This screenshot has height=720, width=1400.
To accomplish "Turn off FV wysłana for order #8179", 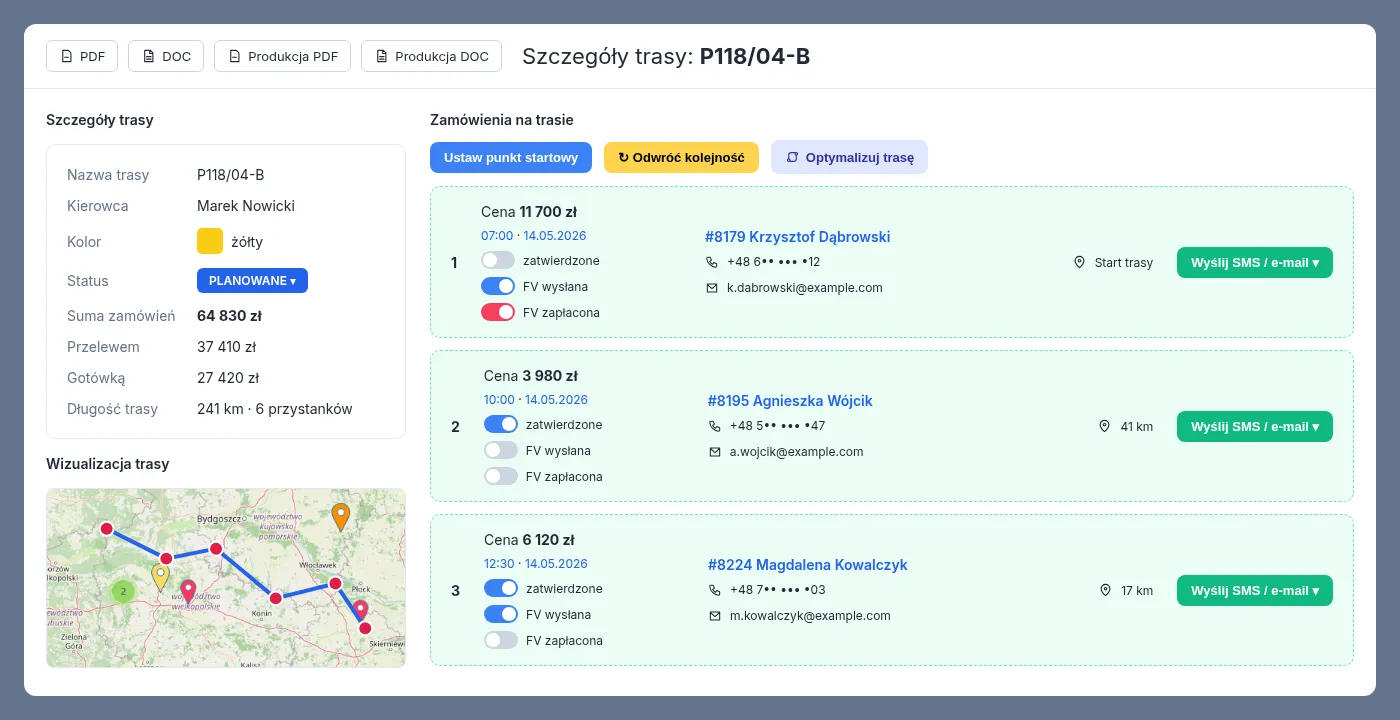I will (498, 286).
